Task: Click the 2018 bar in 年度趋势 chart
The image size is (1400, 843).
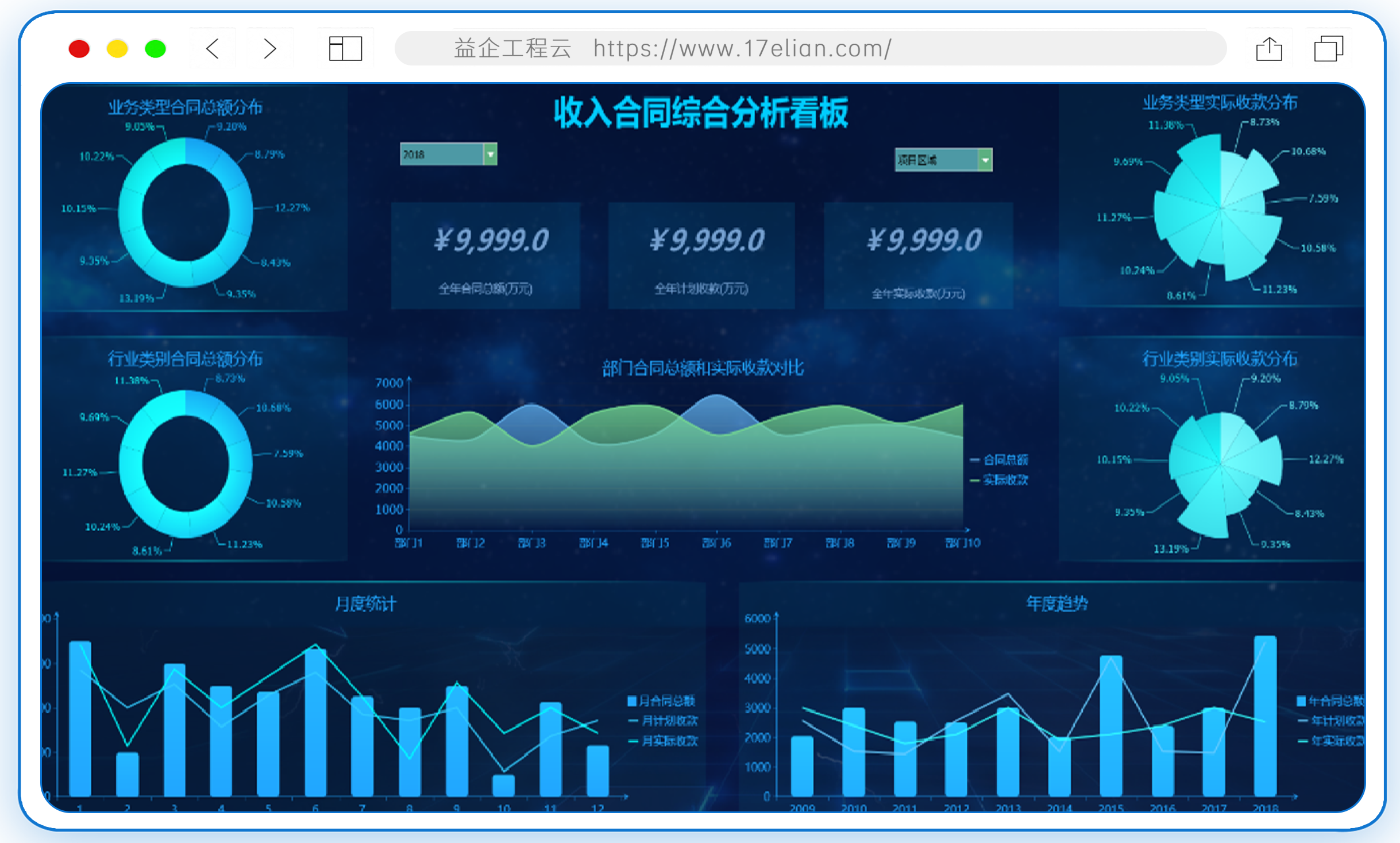Action: click(x=1265, y=716)
